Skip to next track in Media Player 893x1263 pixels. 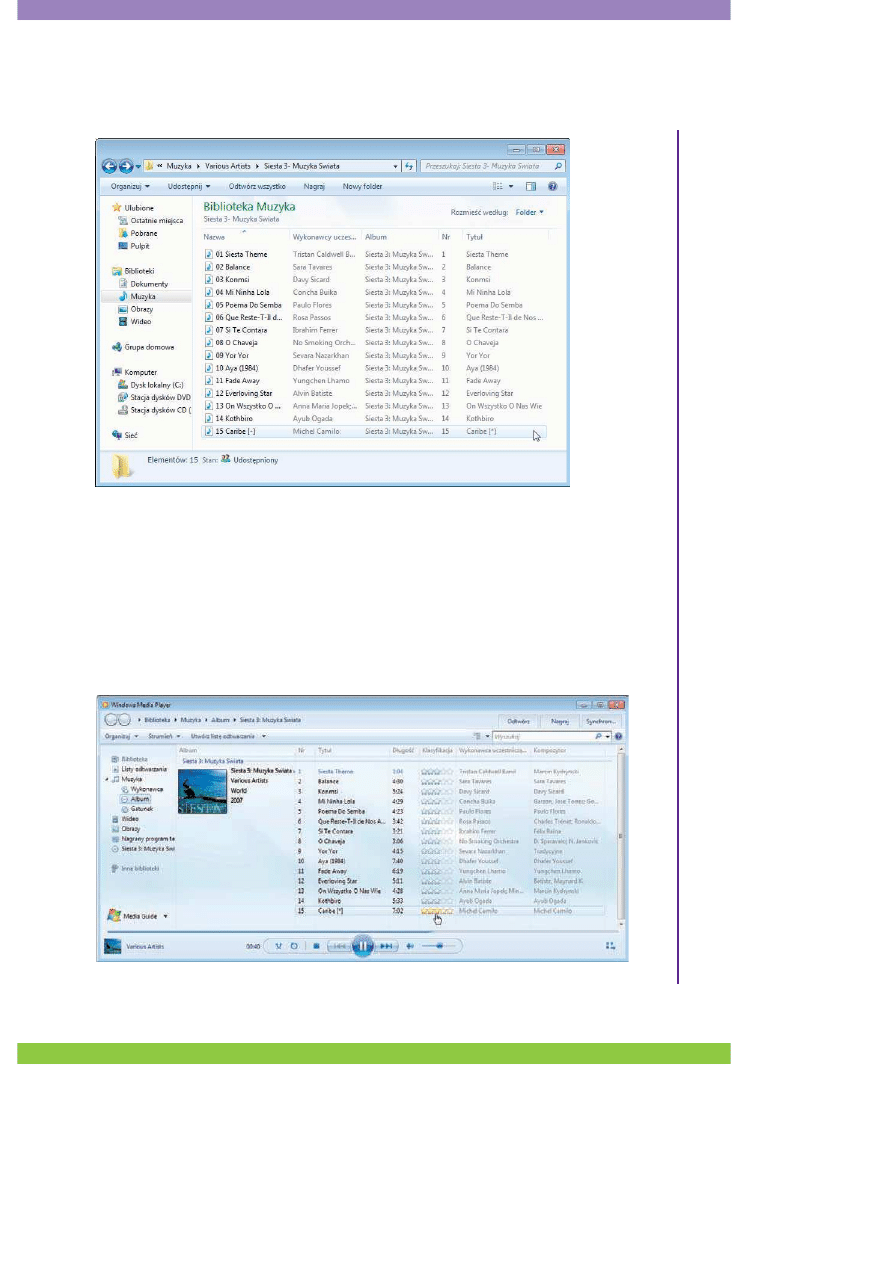click(387, 946)
